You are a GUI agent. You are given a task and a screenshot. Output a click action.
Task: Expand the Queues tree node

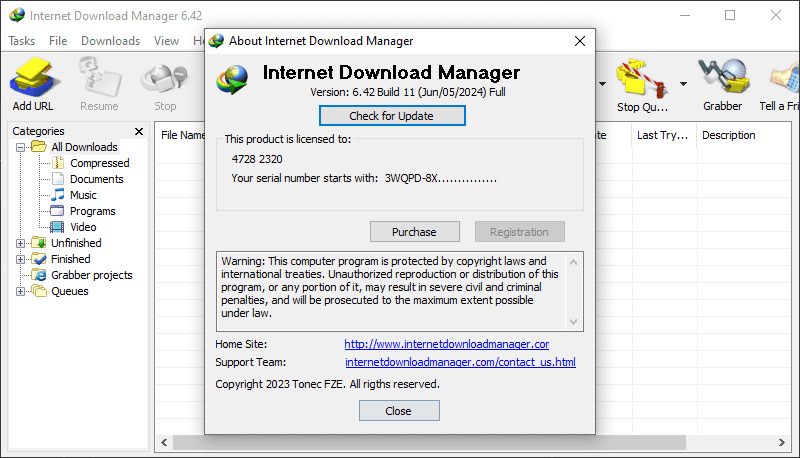[x=21, y=291]
